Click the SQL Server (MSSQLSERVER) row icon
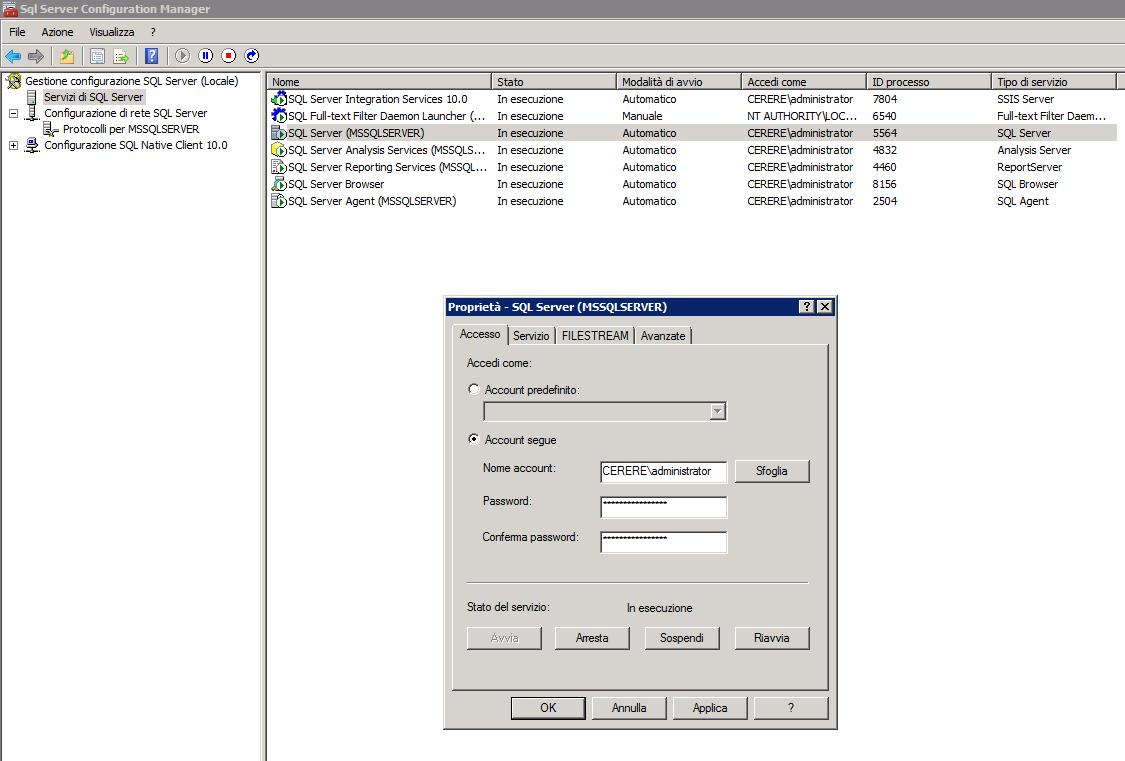 [x=278, y=133]
